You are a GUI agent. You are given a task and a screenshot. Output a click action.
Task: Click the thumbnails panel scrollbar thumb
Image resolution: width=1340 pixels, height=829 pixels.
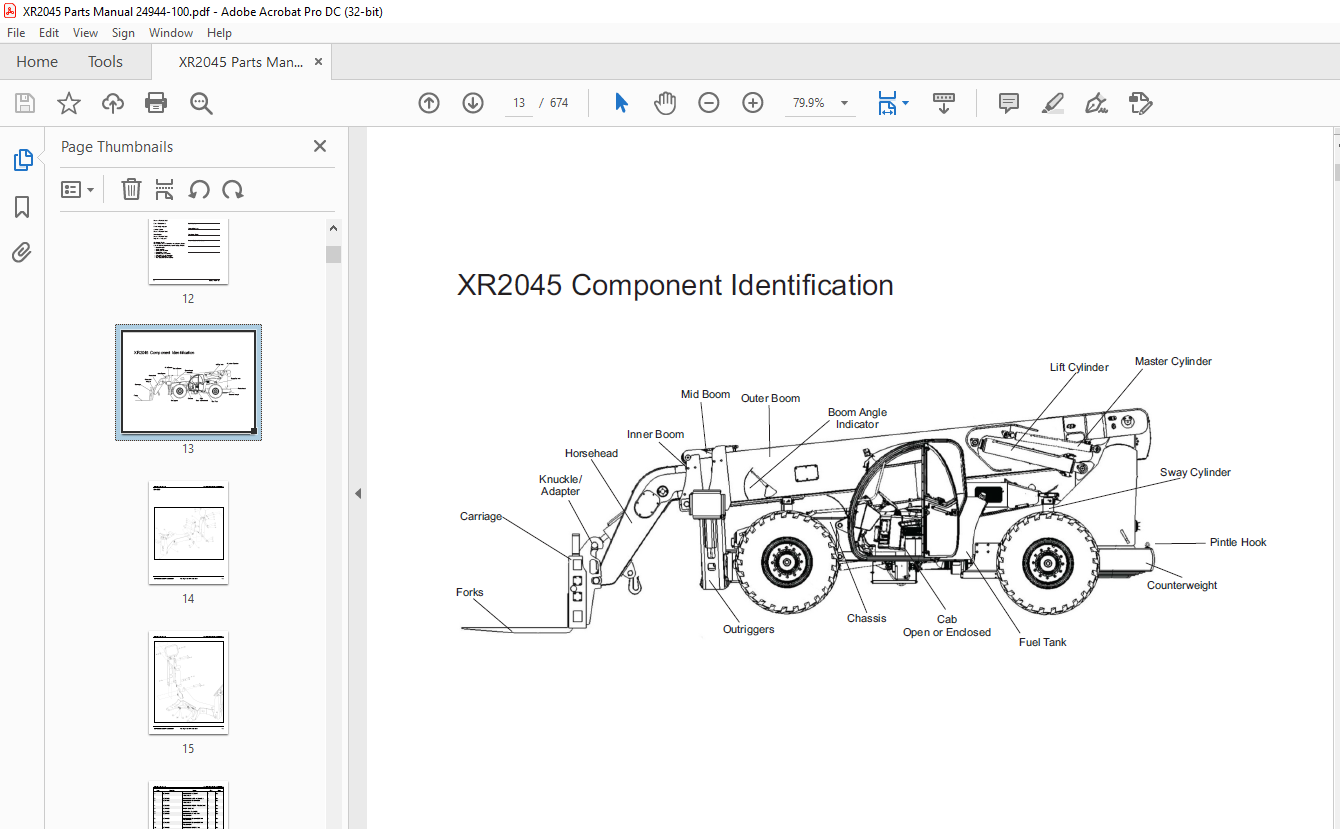point(334,254)
